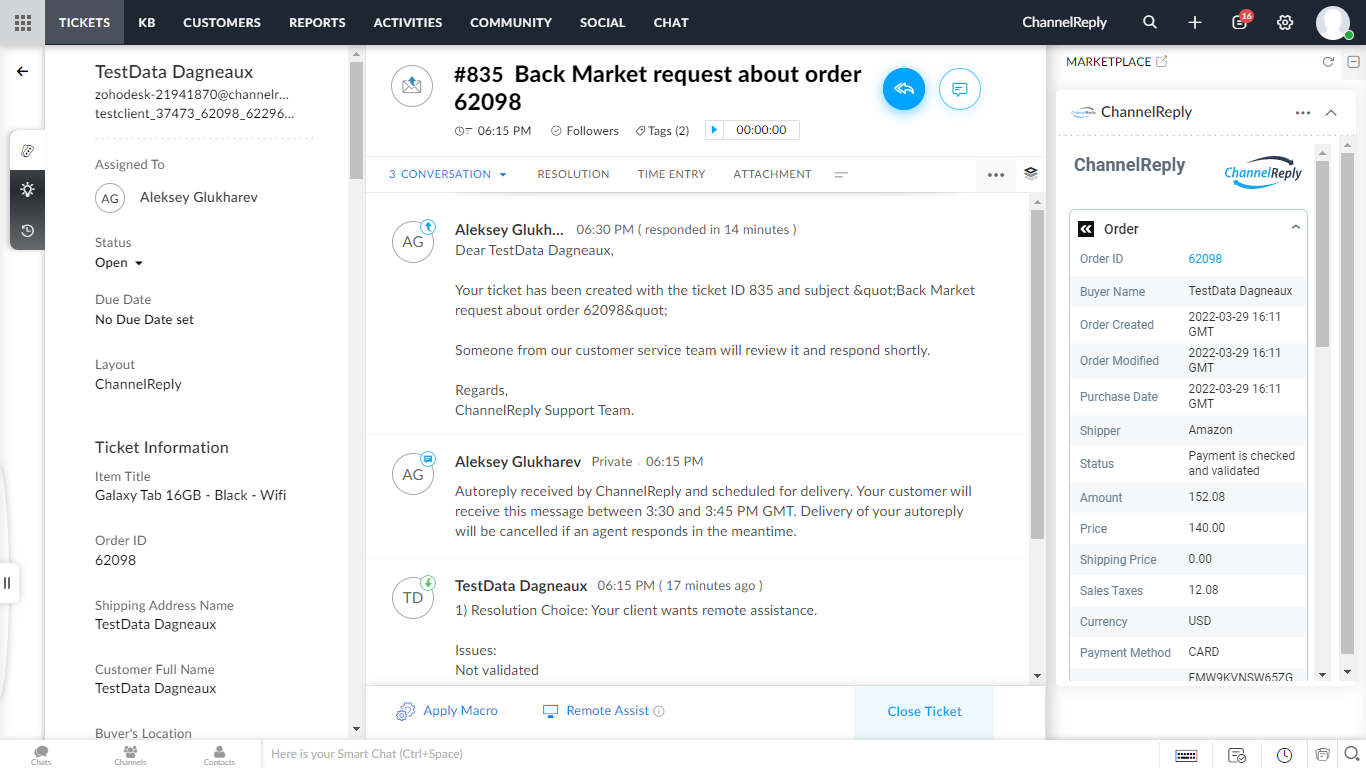Click the email channel icon beside ticket title
Screen dimensions: 1366x768
pos(412,87)
